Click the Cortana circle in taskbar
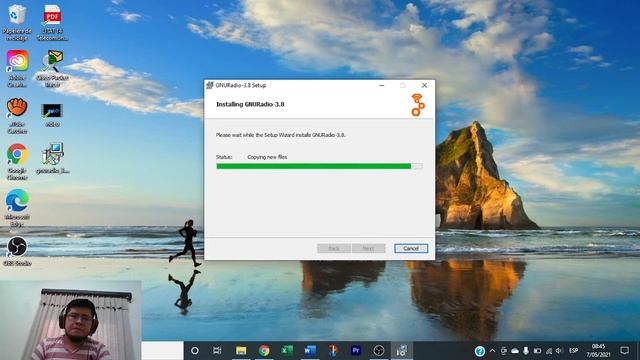This screenshot has width=640, height=360. point(195,351)
